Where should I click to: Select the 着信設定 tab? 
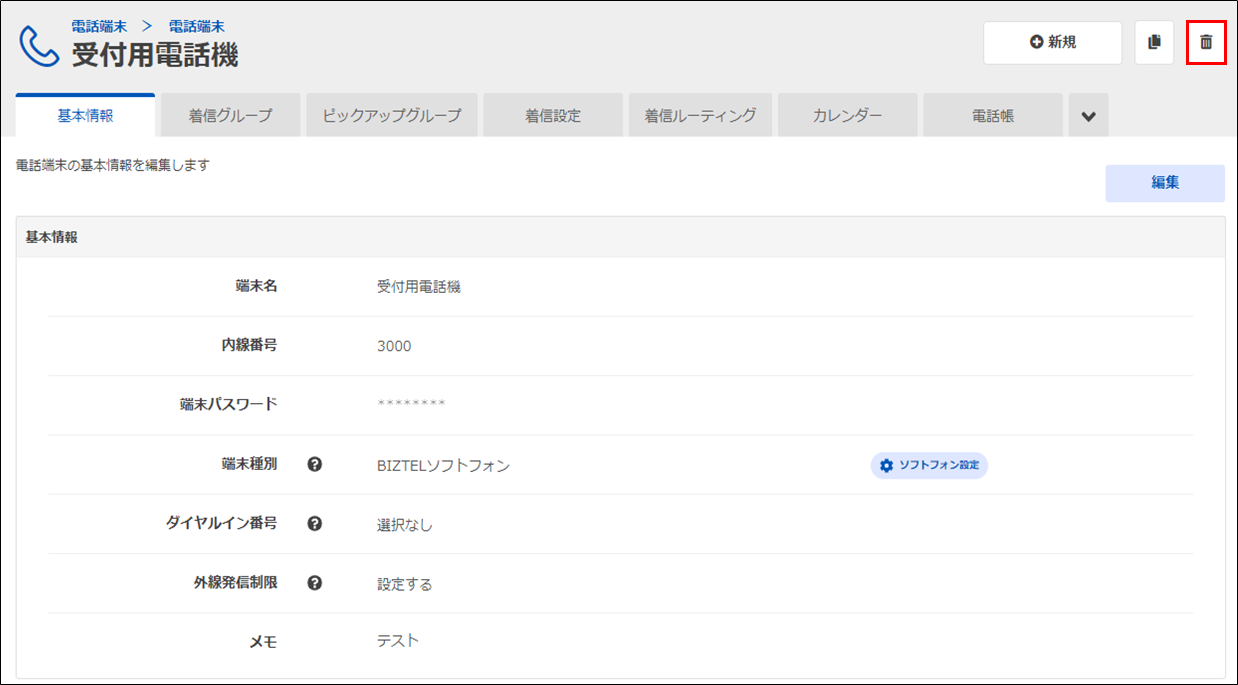click(553, 116)
